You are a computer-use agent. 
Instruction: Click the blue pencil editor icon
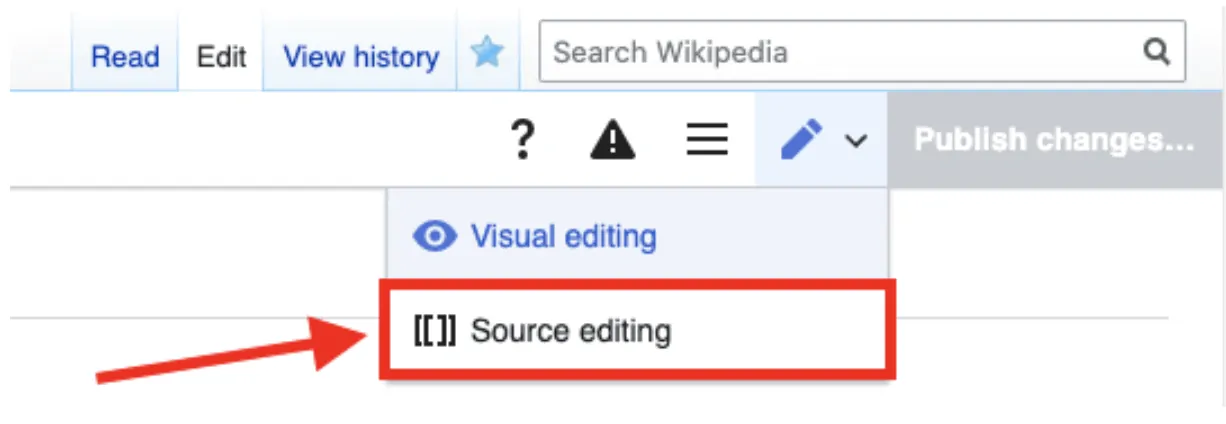[801, 140]
